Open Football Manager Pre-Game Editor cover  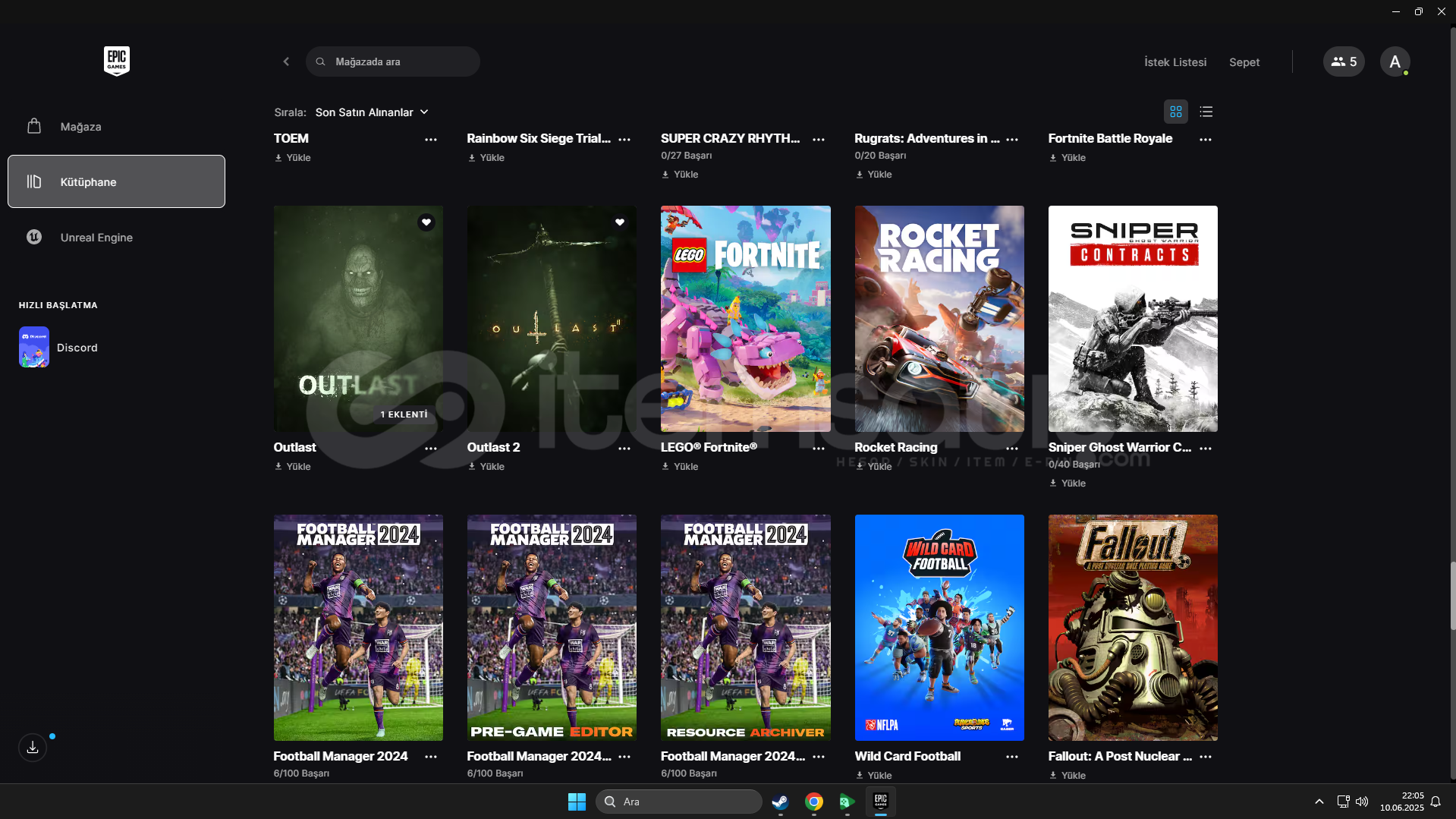pos(552,628)
